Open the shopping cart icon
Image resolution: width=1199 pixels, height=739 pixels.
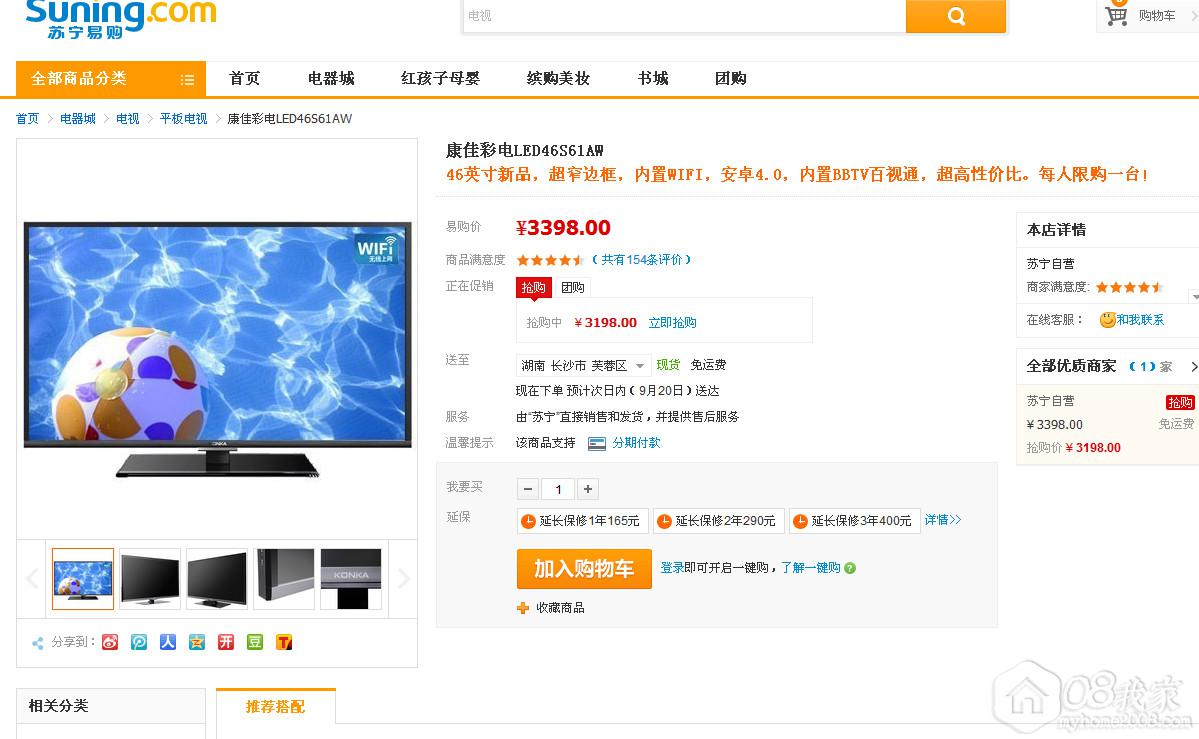(x=1116, y=15)
